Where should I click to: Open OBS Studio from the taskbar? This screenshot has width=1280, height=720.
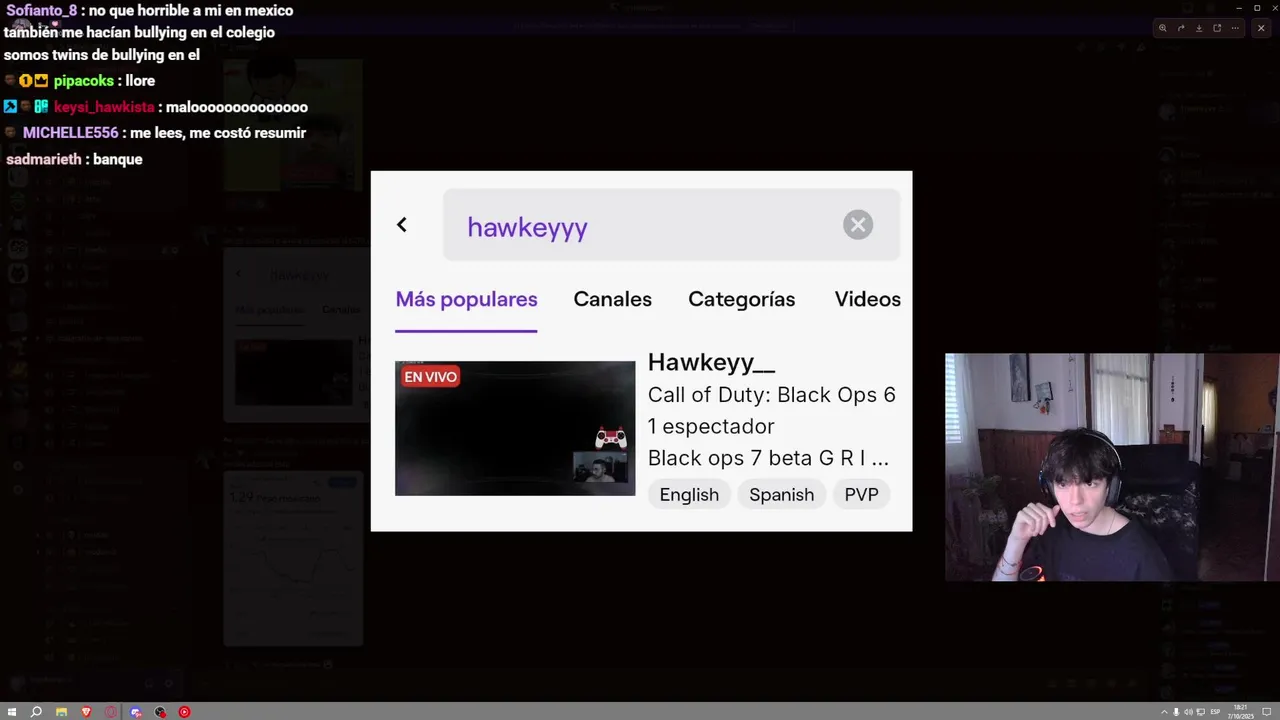click(x=160, y=712)
